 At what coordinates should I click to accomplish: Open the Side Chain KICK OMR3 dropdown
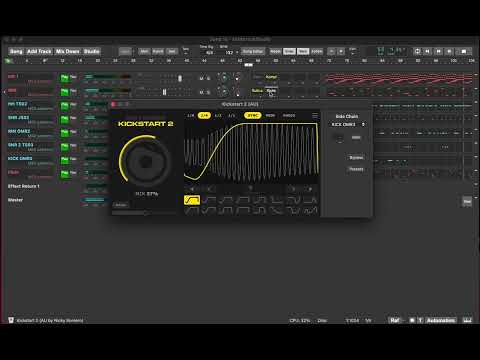pos(348,124)
